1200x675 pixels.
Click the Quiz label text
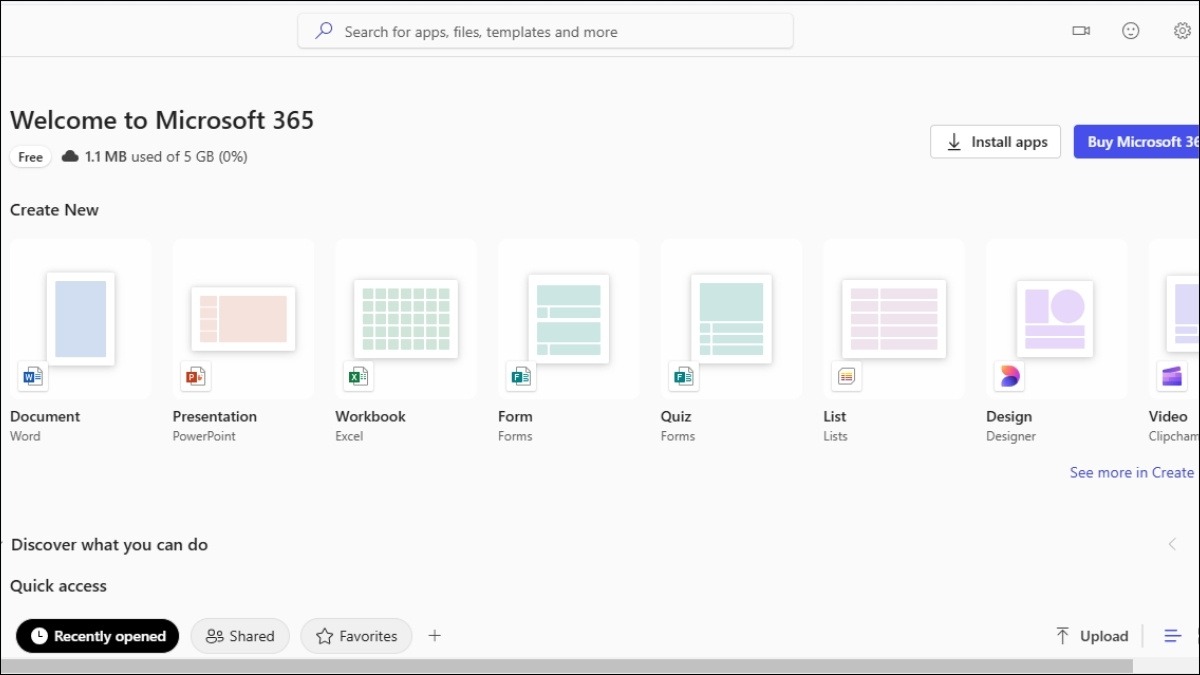coord(676,416)
